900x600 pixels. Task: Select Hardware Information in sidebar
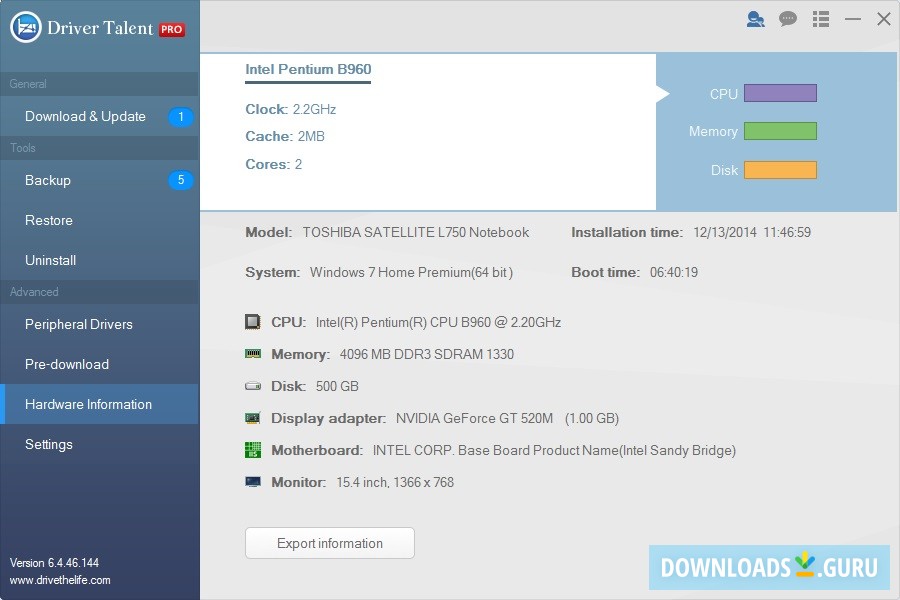(99, 404)
